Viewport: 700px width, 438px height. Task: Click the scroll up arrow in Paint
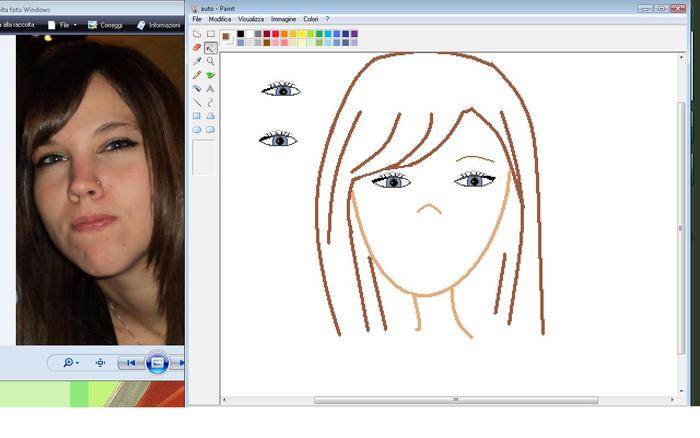pyautogui.click(x=681, y=57)
